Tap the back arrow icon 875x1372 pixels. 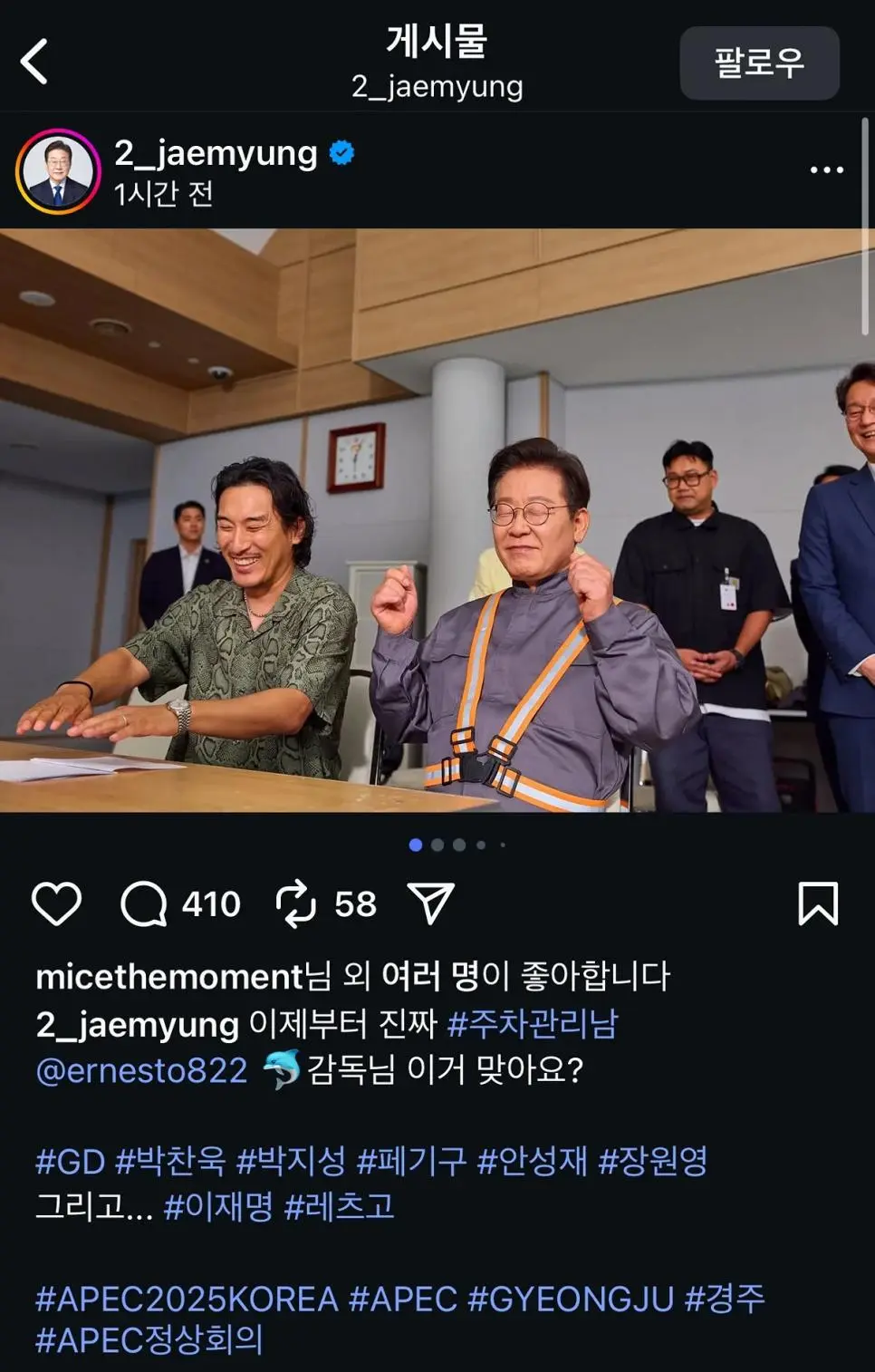click(x=34, y=62)
